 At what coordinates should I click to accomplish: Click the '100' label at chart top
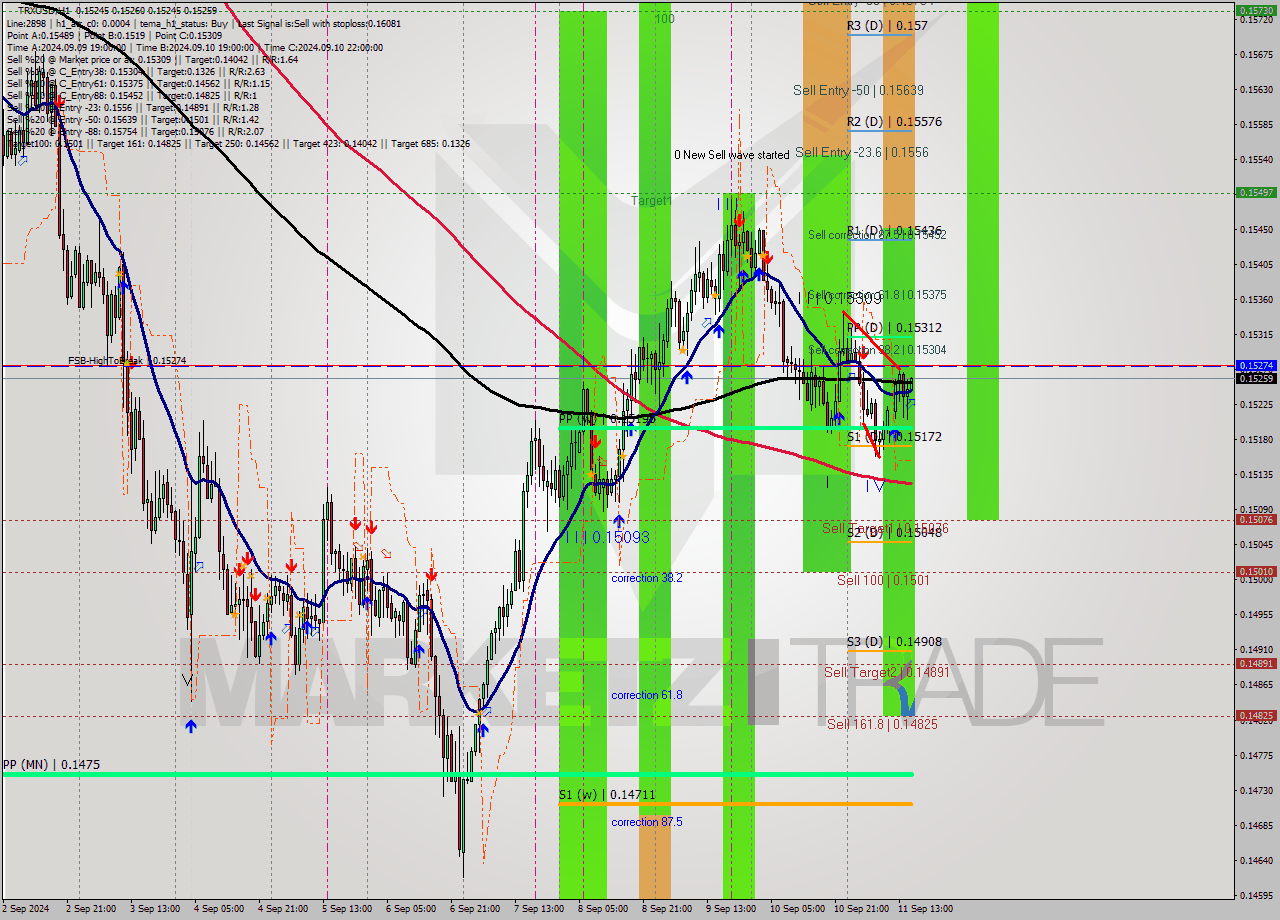click(x=664, y=19)
